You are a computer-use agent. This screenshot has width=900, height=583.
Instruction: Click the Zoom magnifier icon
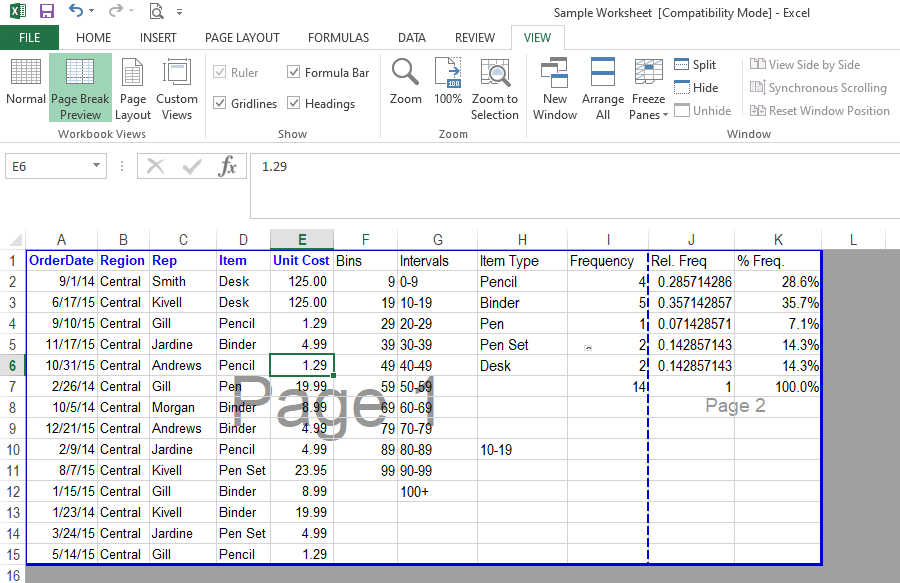point(405,73)
